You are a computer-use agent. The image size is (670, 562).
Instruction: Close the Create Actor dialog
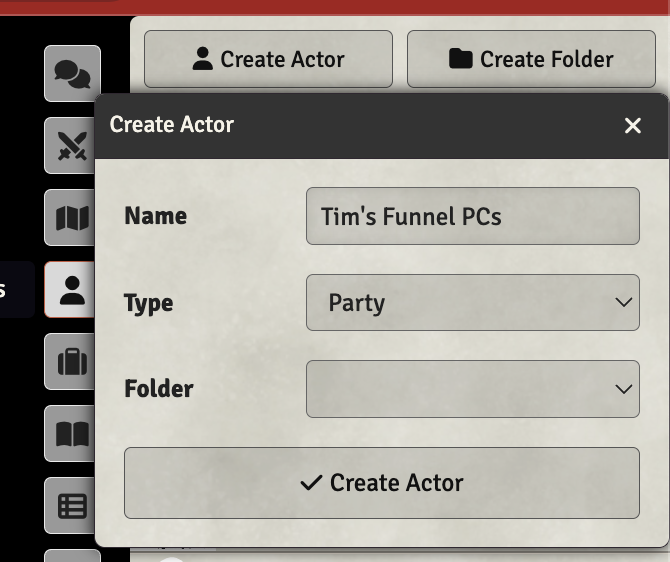pyautogui.click(x=632, y=126)
